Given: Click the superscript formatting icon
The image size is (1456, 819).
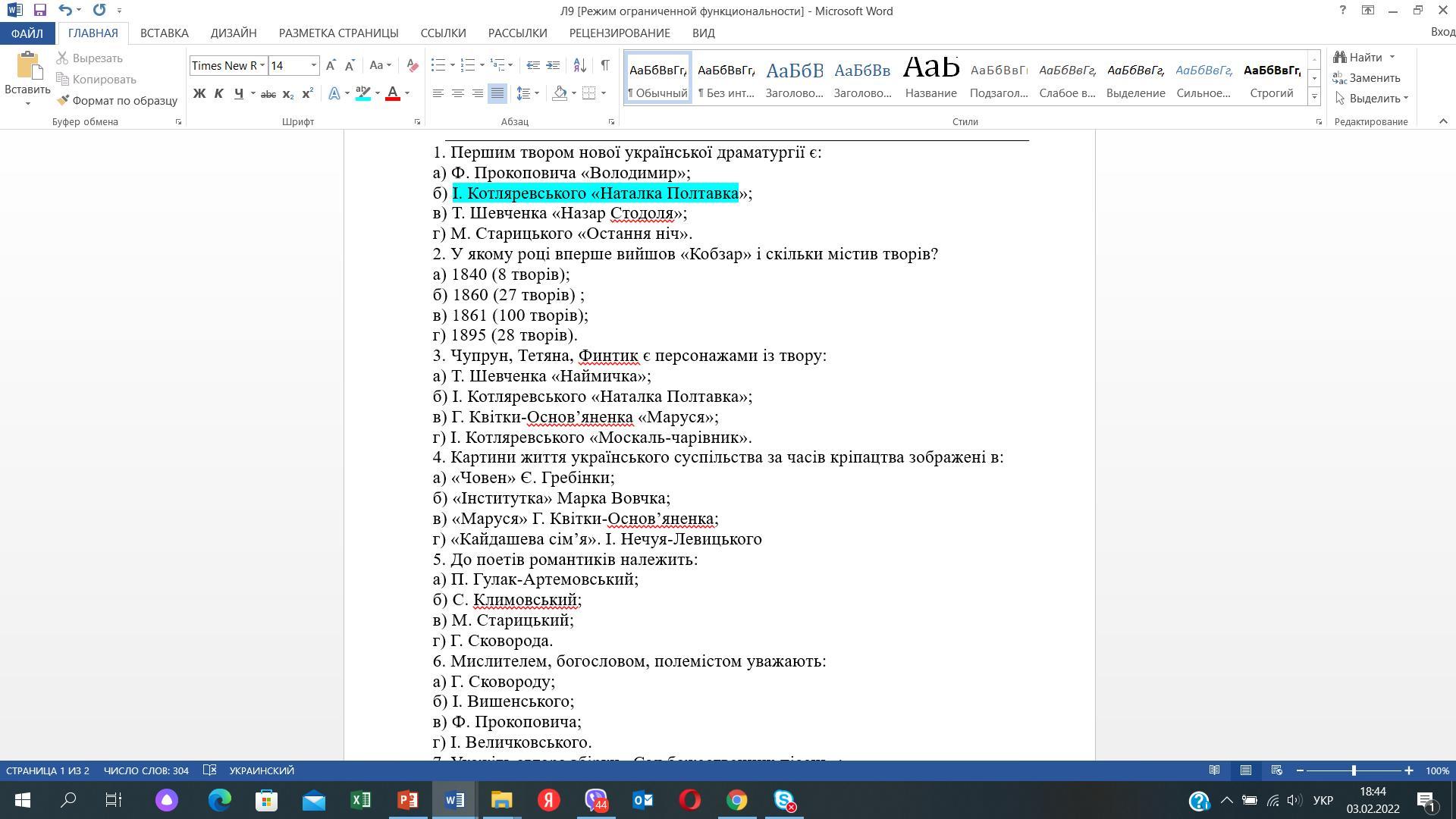Looking at the screenshot, I should pos(307,94).
